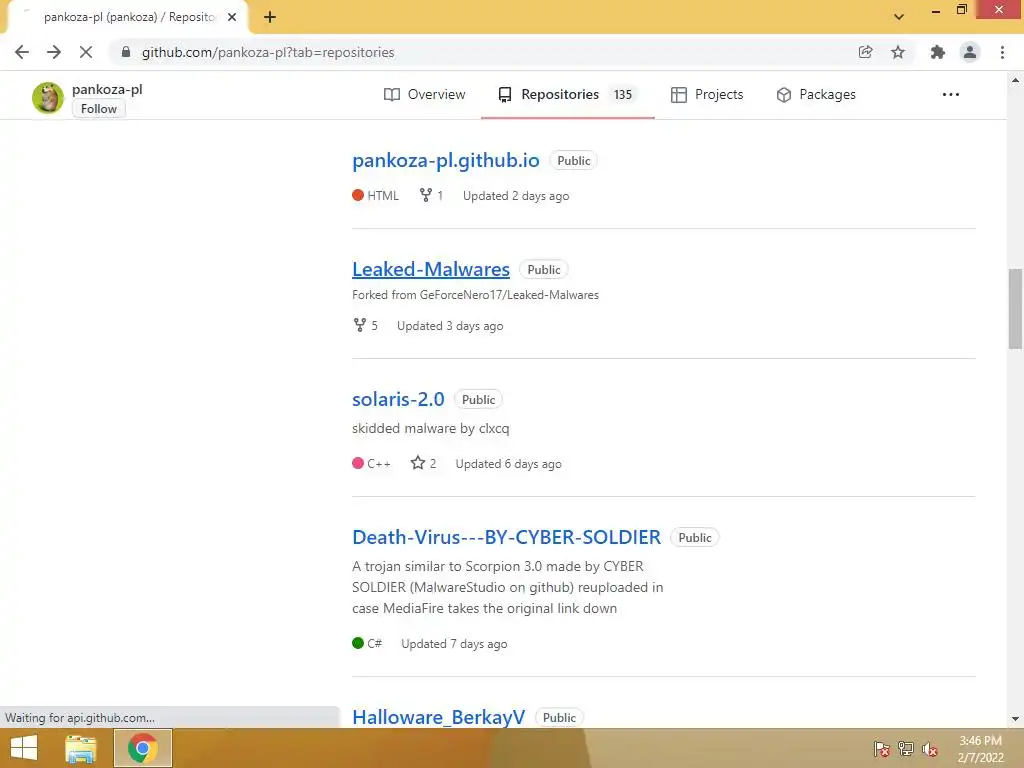Click the HTML language color dot
The width and height of the screenshot is (1024, 768).
pos(358,195)
